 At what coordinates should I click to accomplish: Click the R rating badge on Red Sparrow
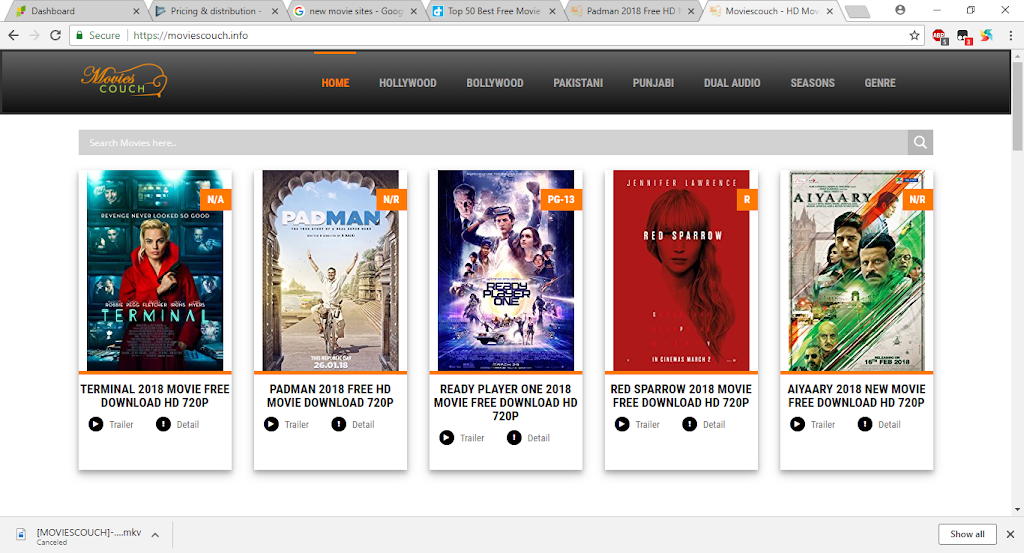click(x=746, y=199)
